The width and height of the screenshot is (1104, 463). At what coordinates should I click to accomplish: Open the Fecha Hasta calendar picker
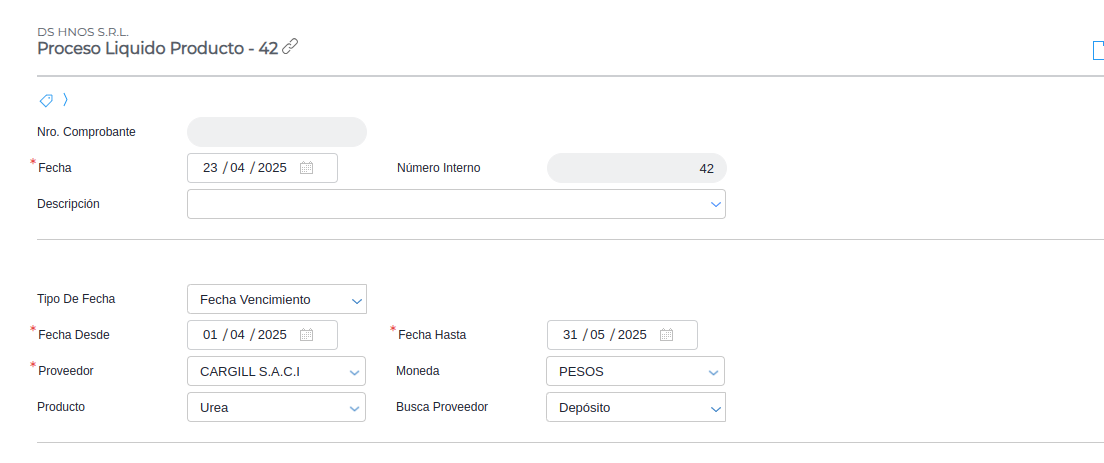tap(667, 335)
